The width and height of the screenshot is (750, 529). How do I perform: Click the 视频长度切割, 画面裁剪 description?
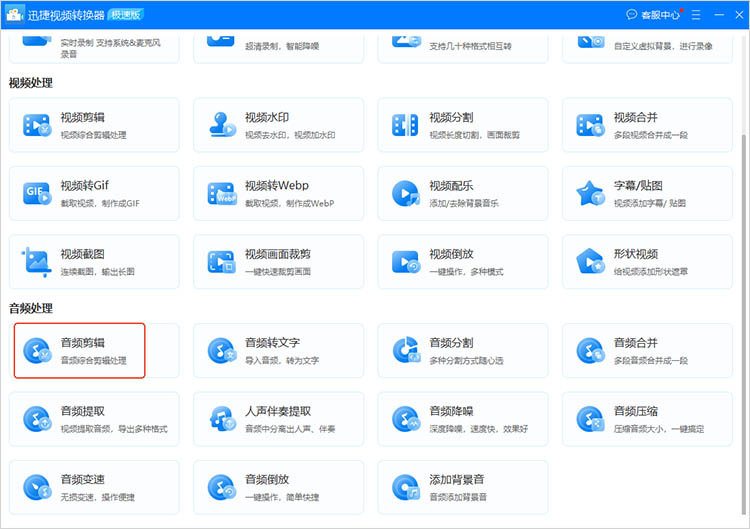coord(474,135)
